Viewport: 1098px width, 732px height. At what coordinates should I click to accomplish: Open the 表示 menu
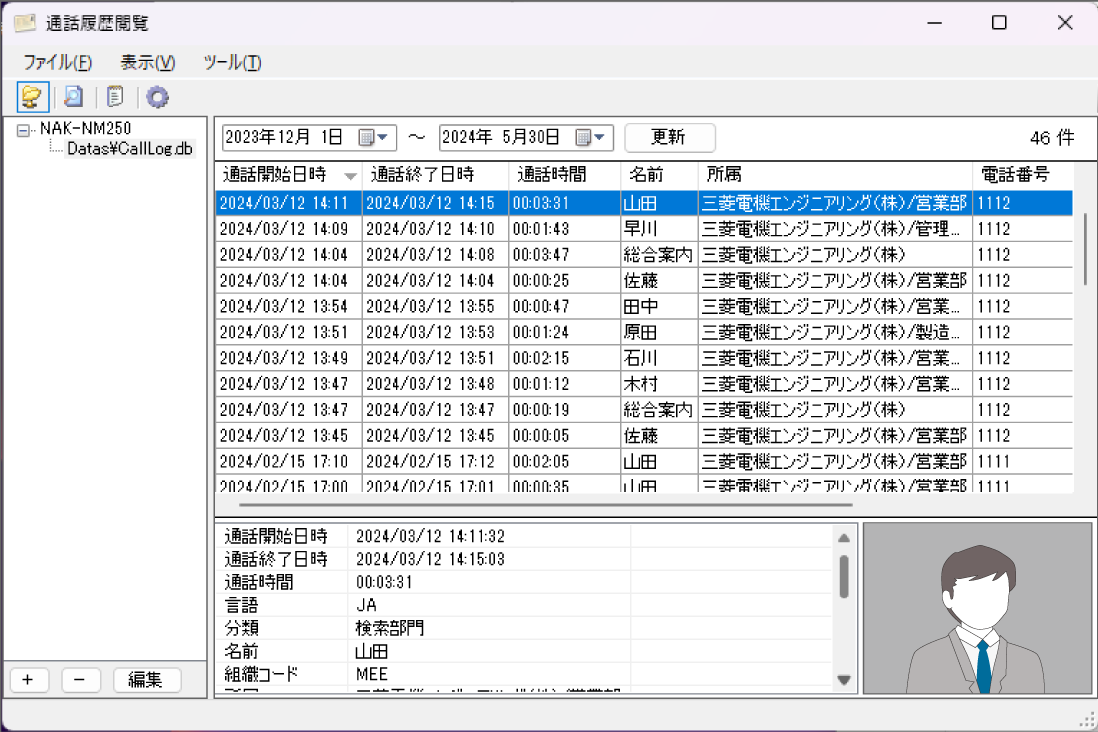[147, 62]
